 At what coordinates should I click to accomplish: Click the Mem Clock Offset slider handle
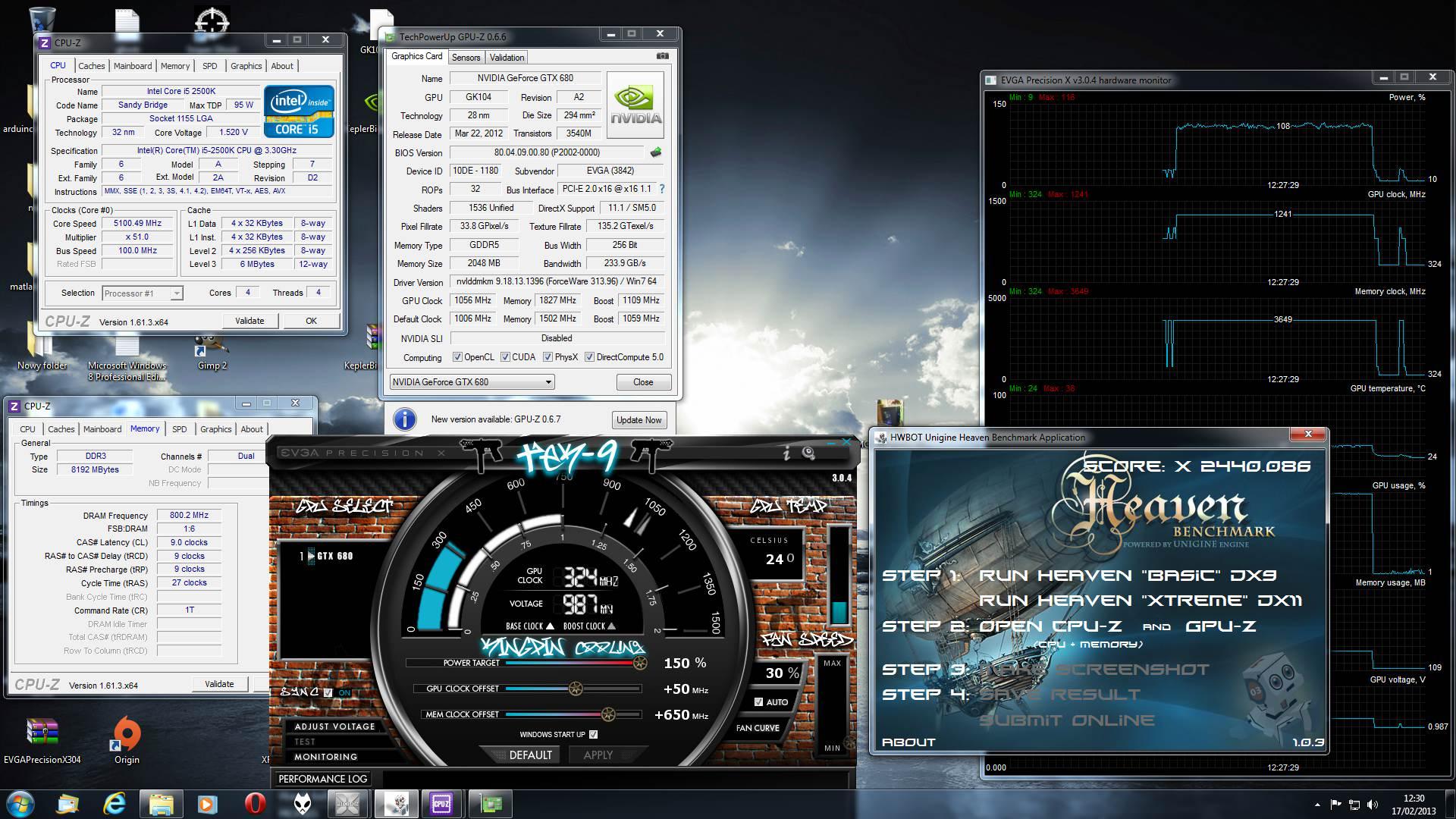[x=607, y=714]
